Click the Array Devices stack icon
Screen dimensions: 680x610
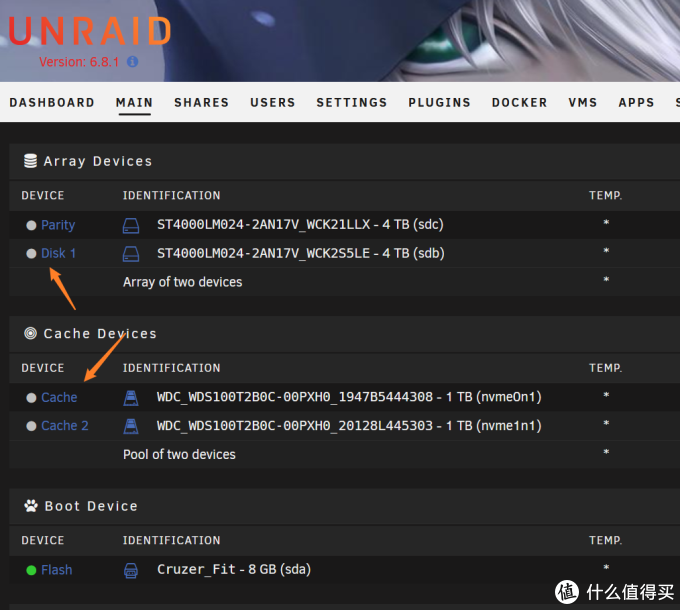click(x=30, y=161)
